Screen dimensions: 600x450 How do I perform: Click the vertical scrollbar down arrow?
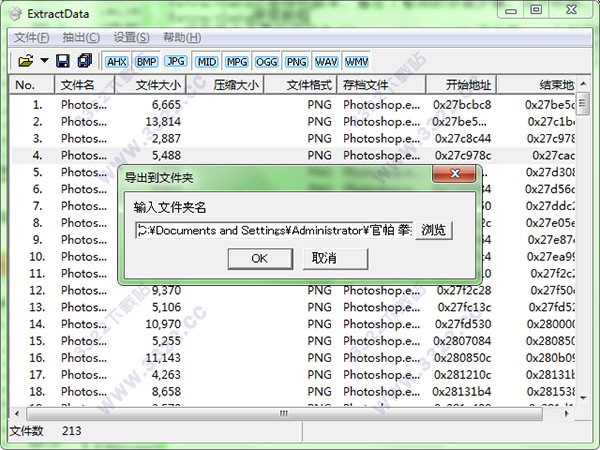(x=583, y=398)
